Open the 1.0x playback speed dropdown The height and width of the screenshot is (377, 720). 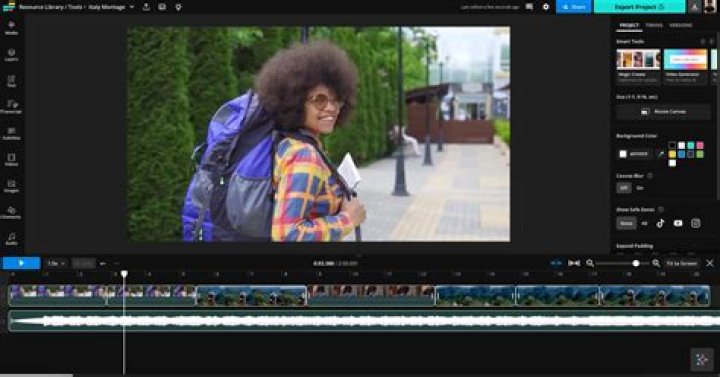coord(56,263)
